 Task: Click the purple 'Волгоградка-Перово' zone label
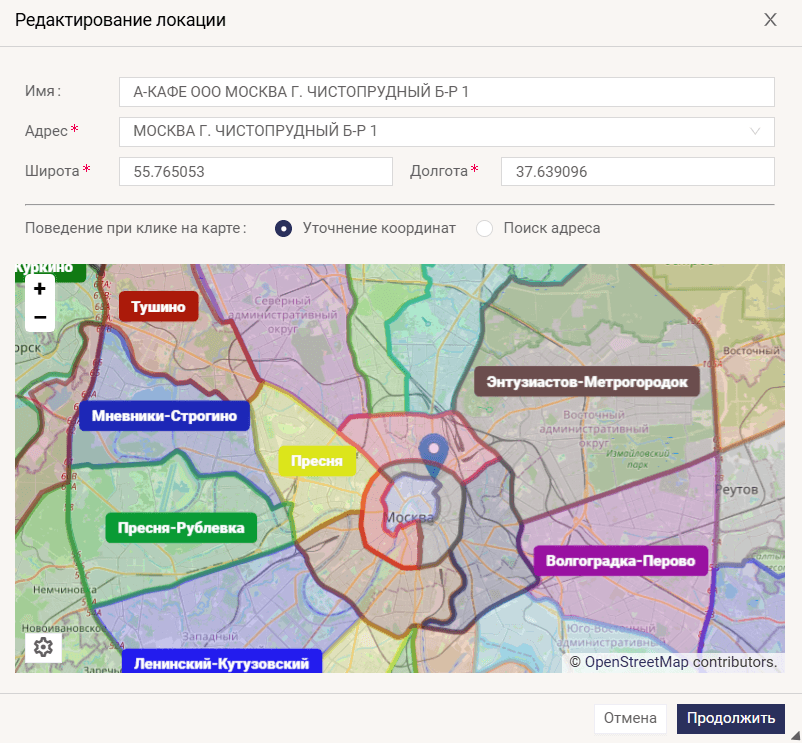[621, 561]
